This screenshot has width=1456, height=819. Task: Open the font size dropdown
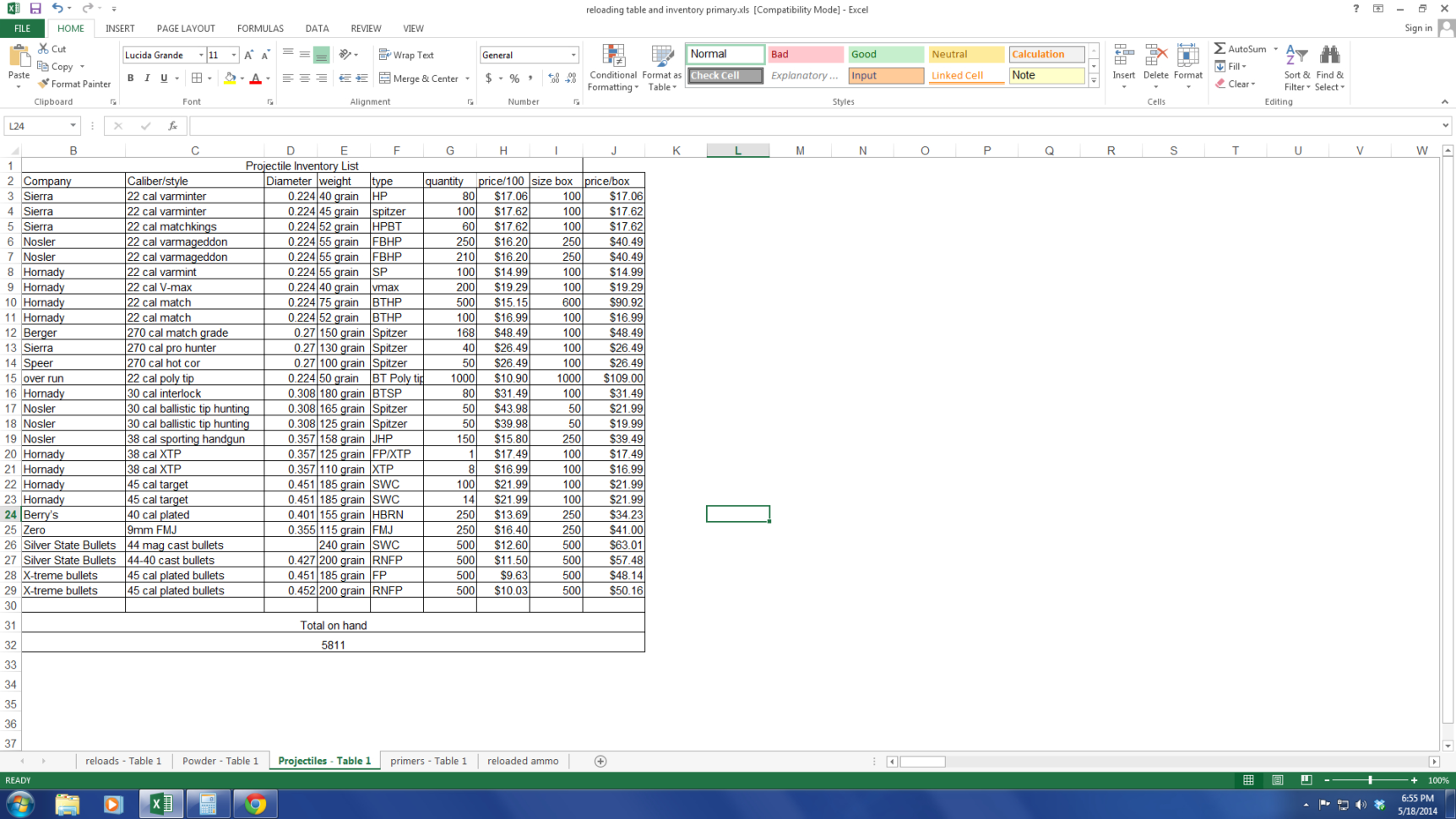[x=233, y=54]
